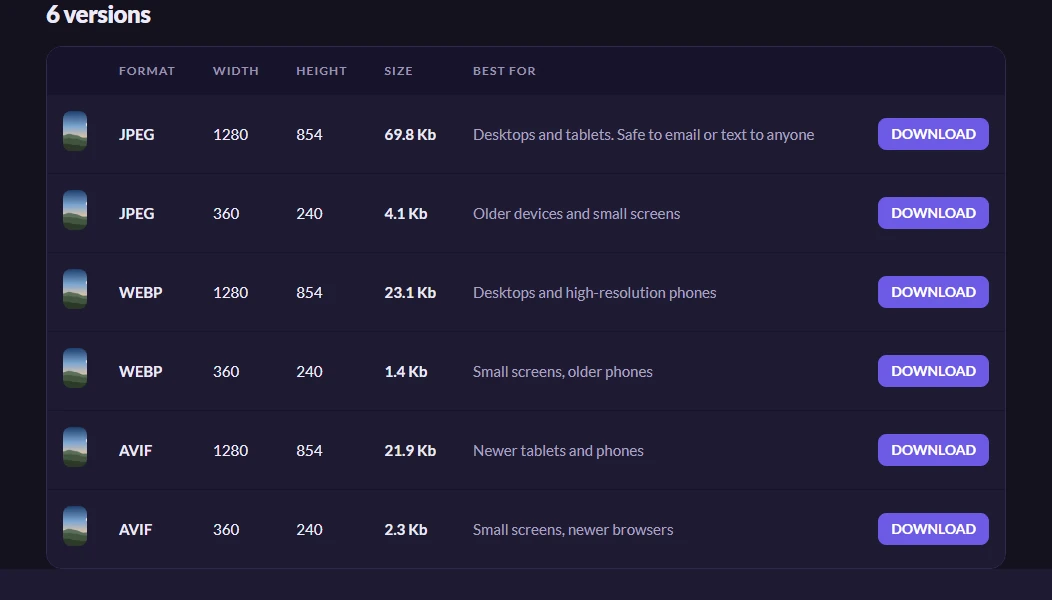The width and height of the screenshot is (1052, 600).
Task: Download the 1280 wide JPEG version
Action: pos(933,134)
